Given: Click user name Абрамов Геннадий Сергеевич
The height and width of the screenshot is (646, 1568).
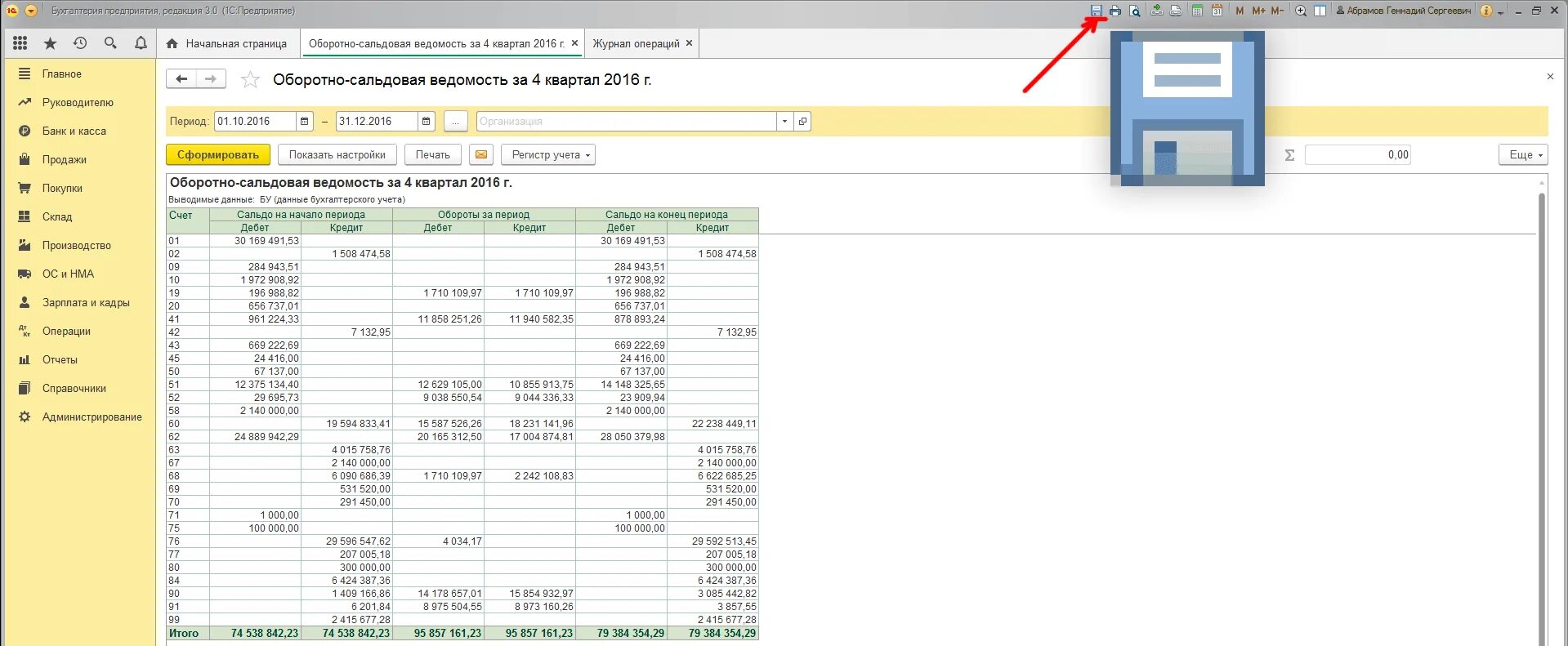Looking at the screenshot, I should 1403,11.
